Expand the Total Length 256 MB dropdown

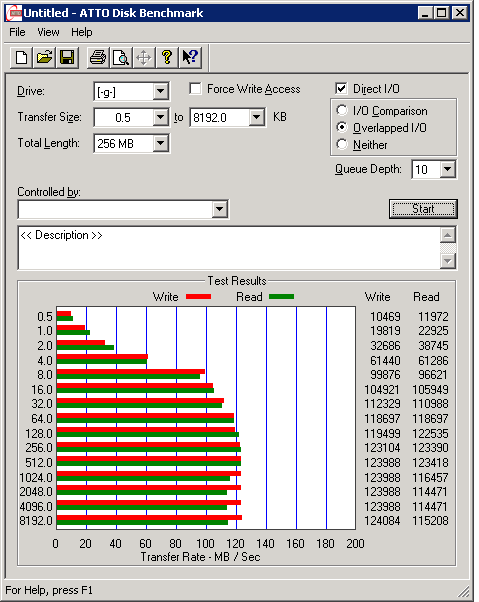click(160, 143)
